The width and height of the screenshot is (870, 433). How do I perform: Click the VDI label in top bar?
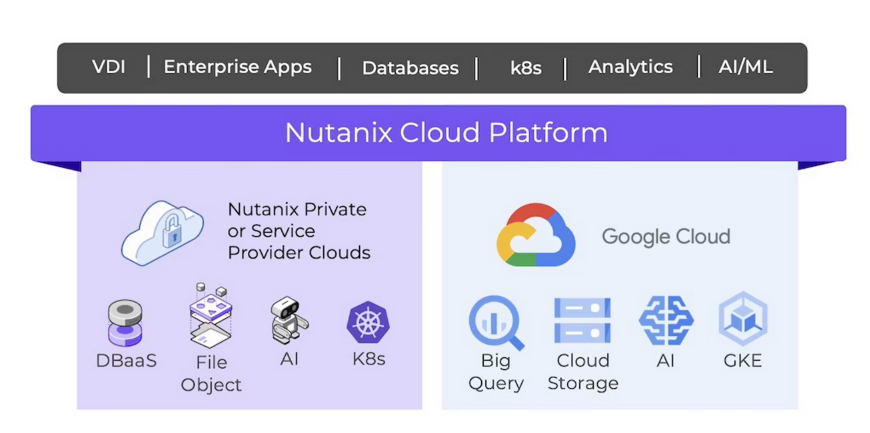[x=109, y=67]
